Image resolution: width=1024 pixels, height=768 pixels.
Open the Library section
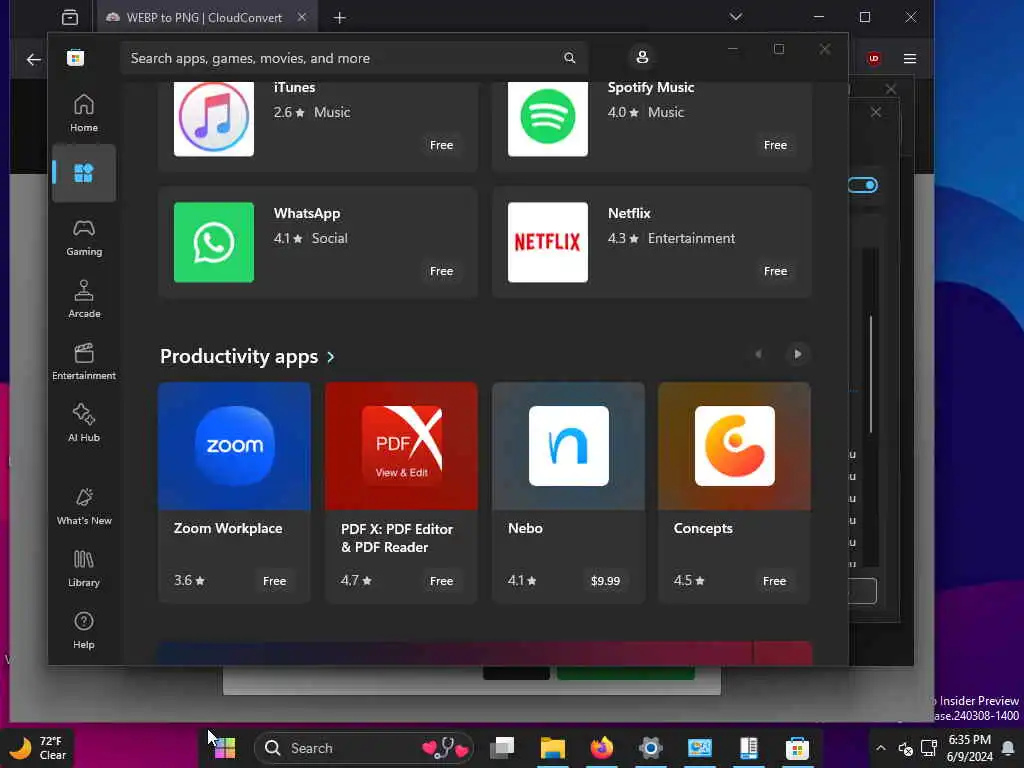point(84,568)
